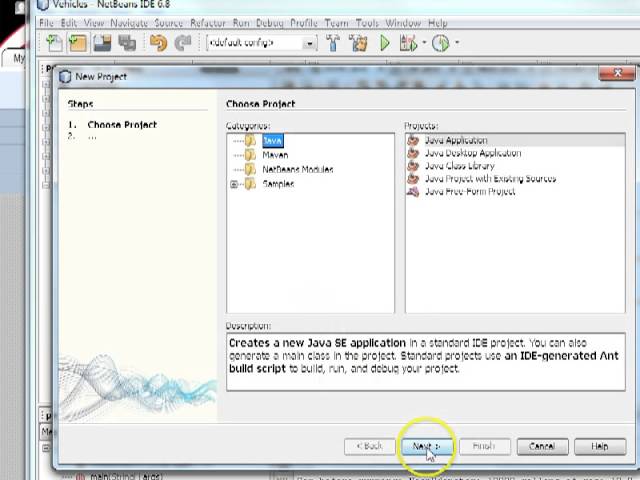The width and height of the screenshot is (640, 480).
Task: Click the Java Application coffee cup icon
Action: point(413,140)
